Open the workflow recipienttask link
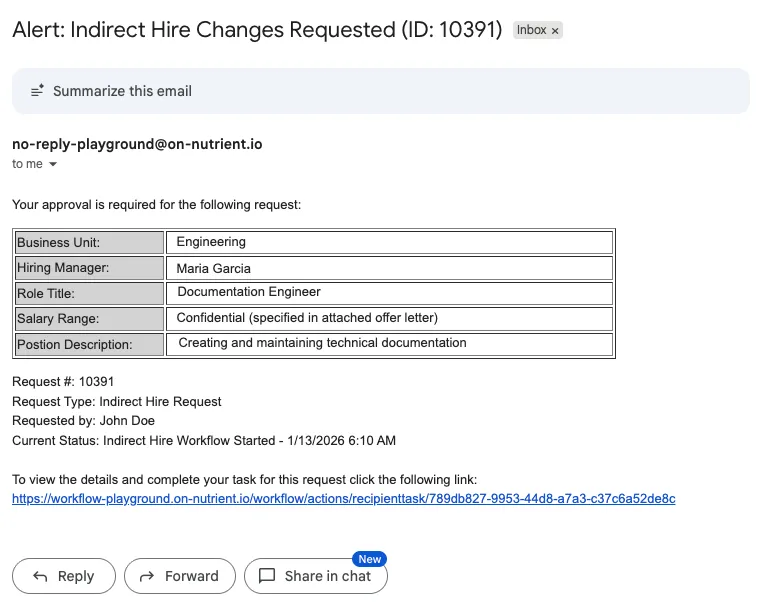767x602 pixels. (x=343, y=499)
